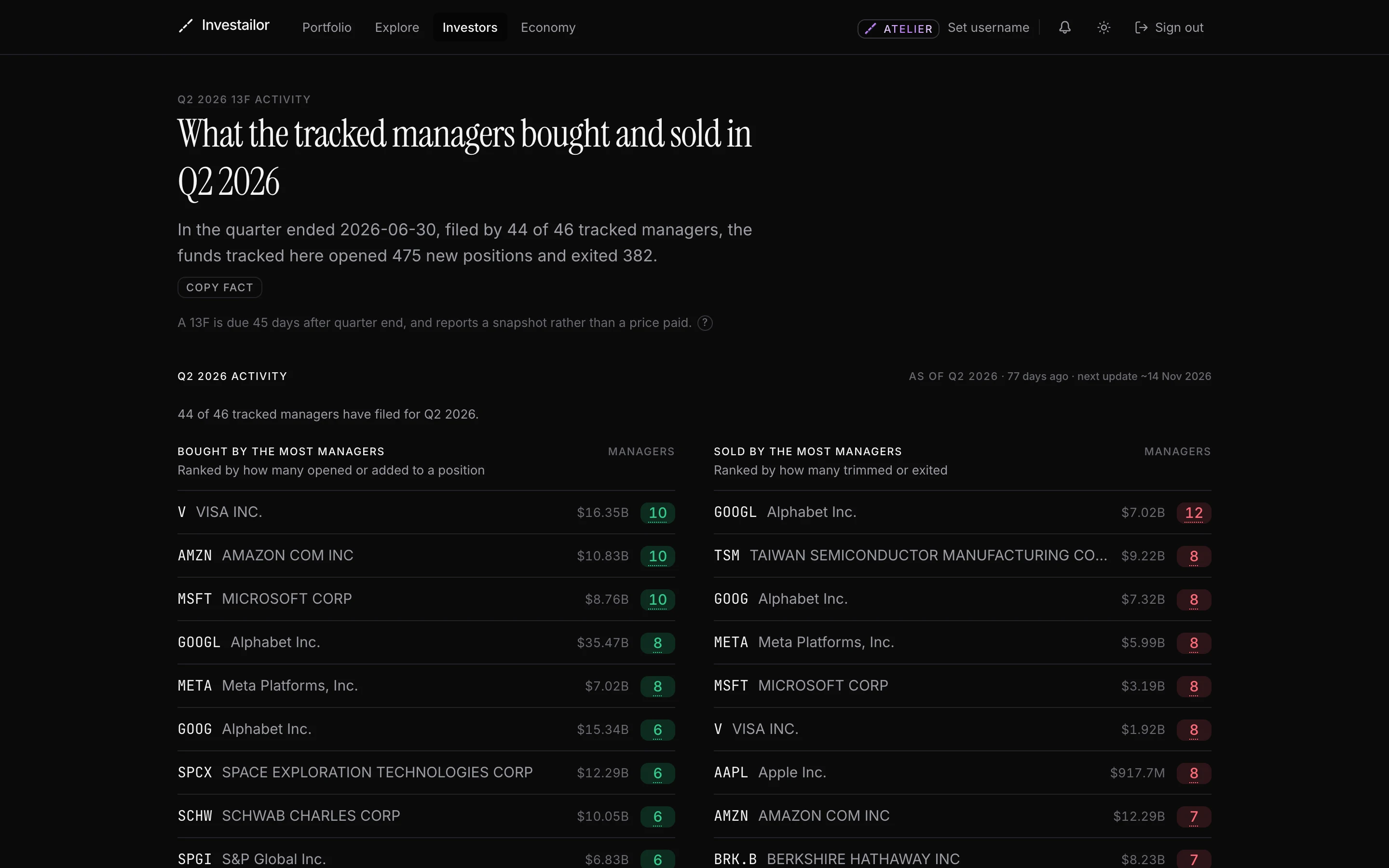Open the Economy tab
Image resolution: width=1389 pixels, height=868 pixels.
coord(547,27)
